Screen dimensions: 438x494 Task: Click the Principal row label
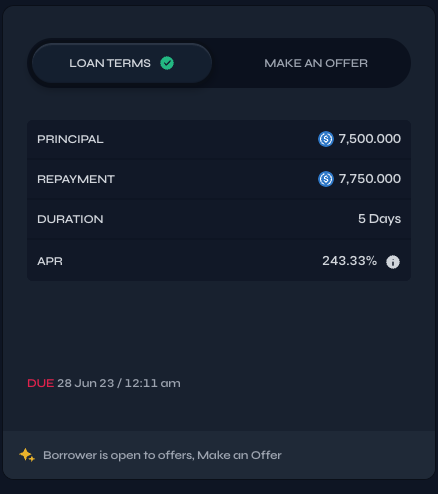tap(70, 139)
